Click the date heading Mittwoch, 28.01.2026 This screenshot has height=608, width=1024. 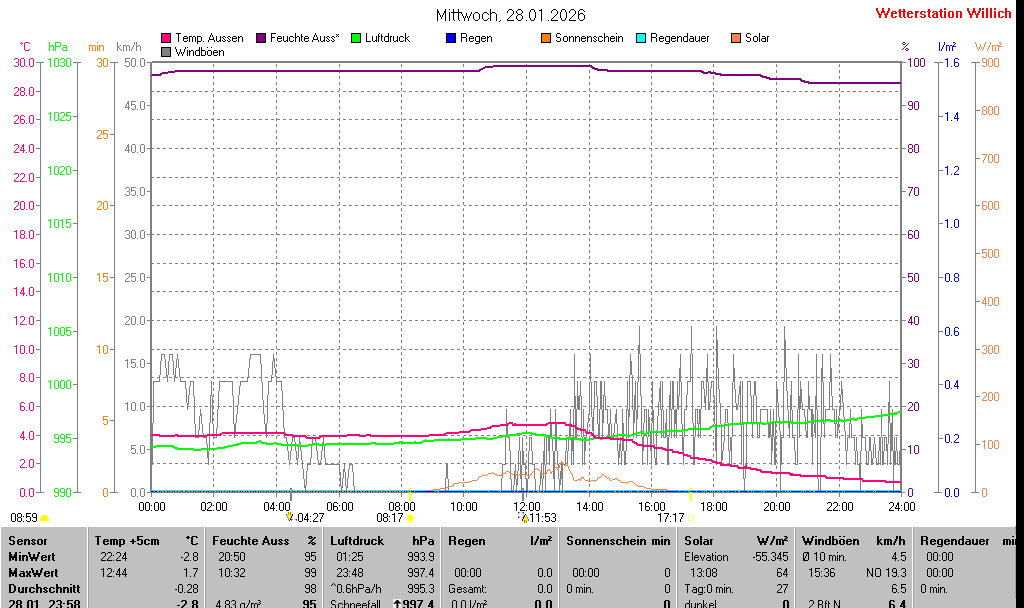[x=511, y=15]
